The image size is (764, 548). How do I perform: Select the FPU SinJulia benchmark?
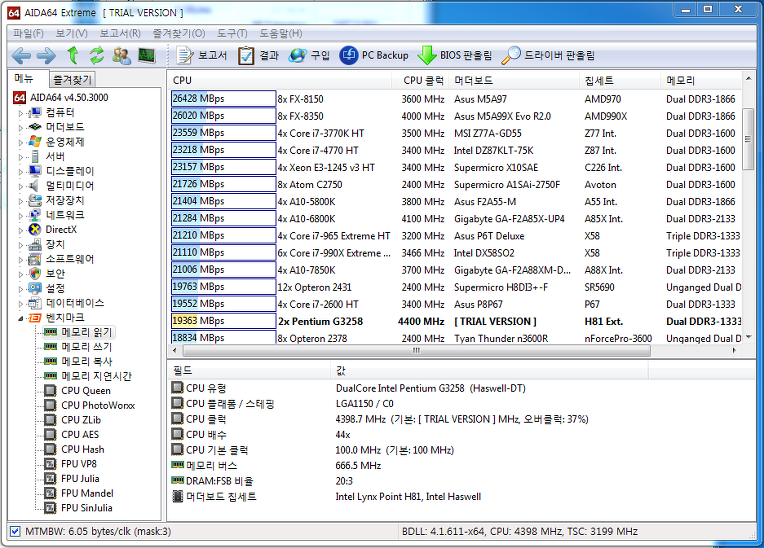point(87,508)
